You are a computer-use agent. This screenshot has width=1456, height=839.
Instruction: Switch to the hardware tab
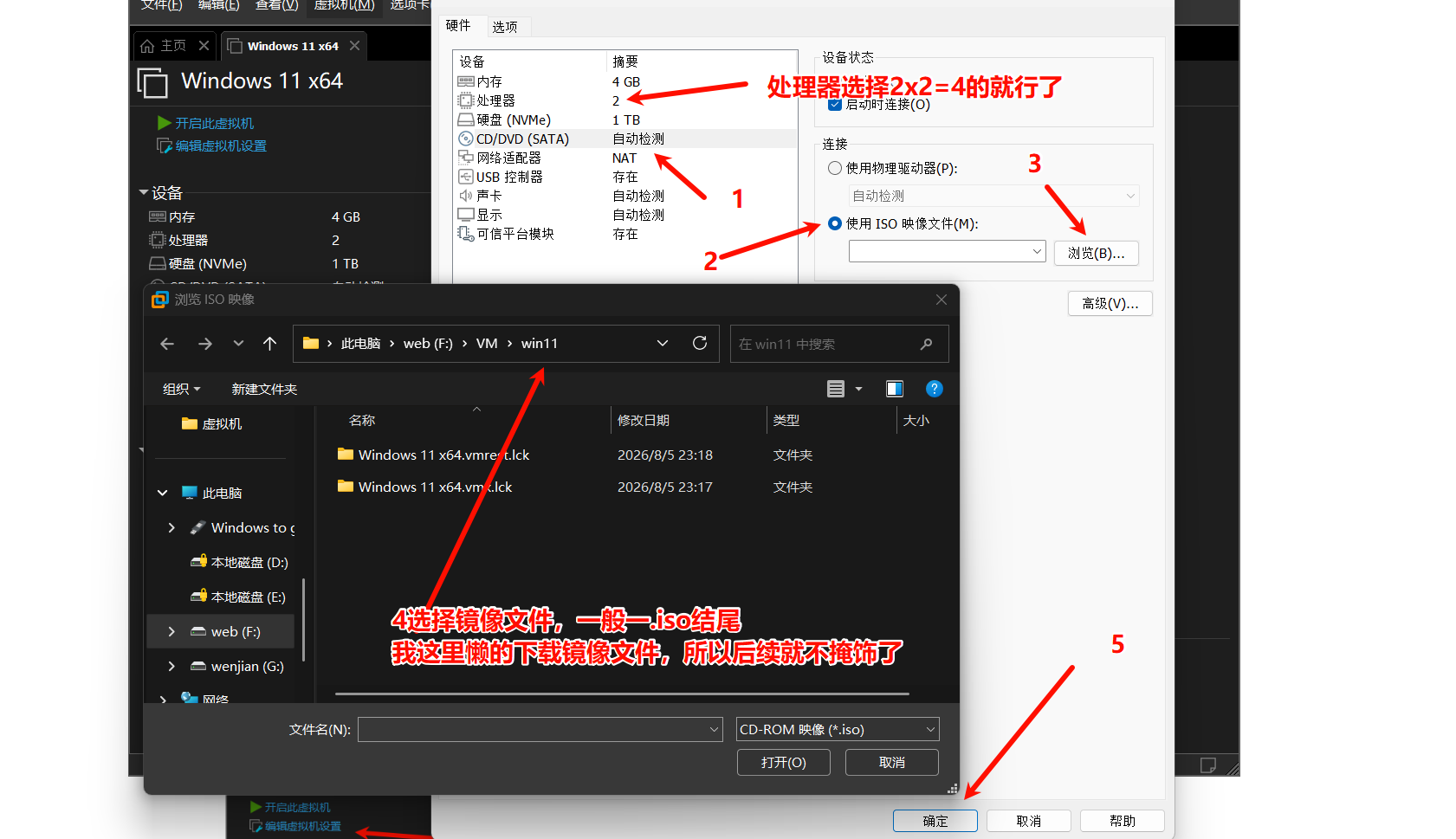(x=458, y=26)
